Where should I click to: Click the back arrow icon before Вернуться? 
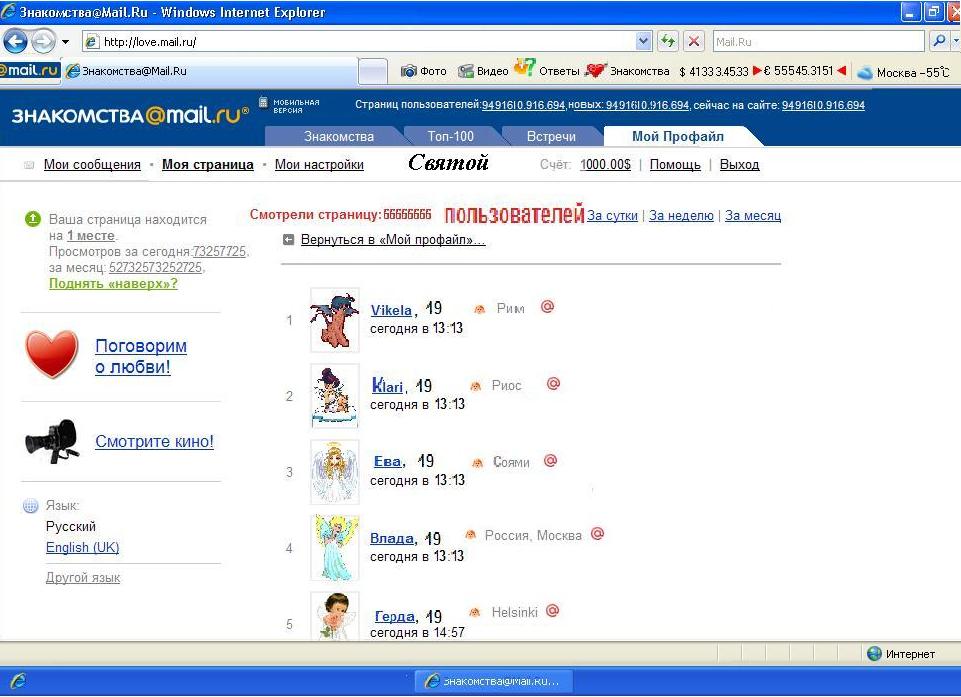pyautogui.click(x=289, y=240)
